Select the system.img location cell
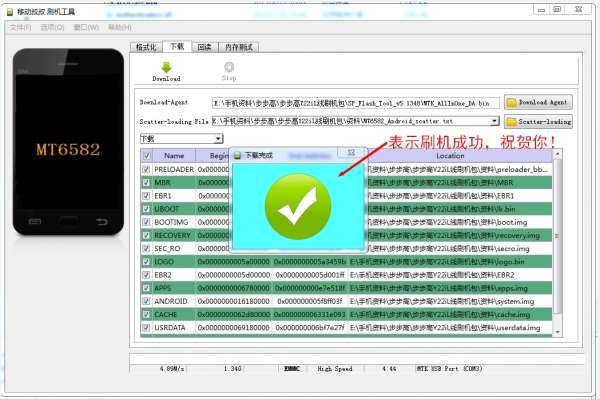 click(x=450, y=301)
